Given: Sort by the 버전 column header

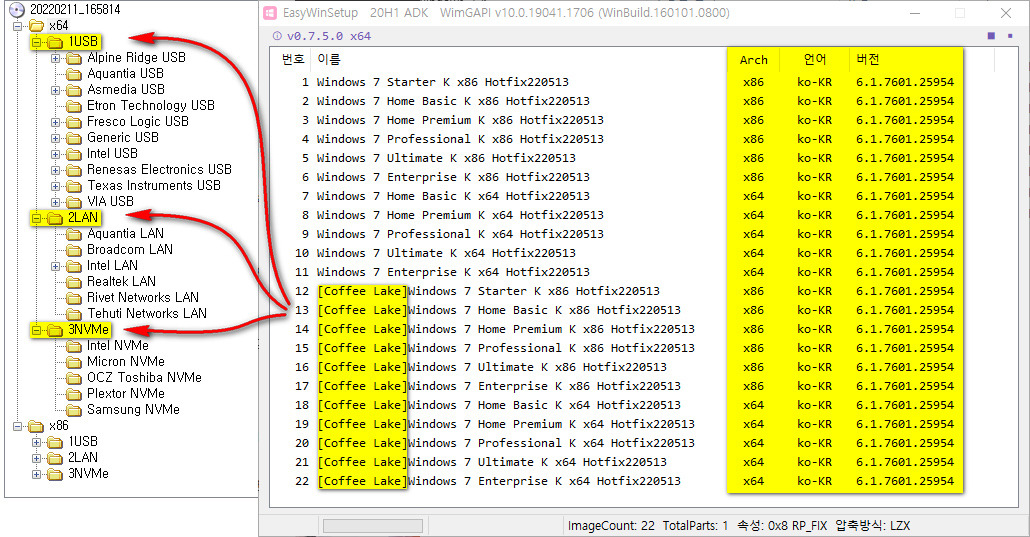Looking at the screenshot, I should point(868,60).
